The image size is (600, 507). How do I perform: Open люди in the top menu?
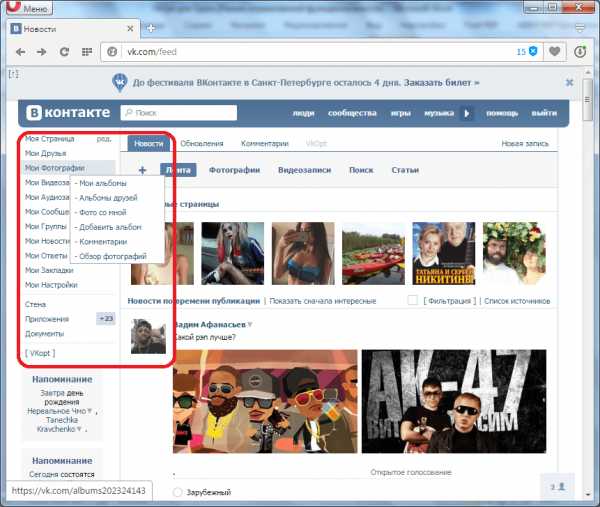[303, 113]
